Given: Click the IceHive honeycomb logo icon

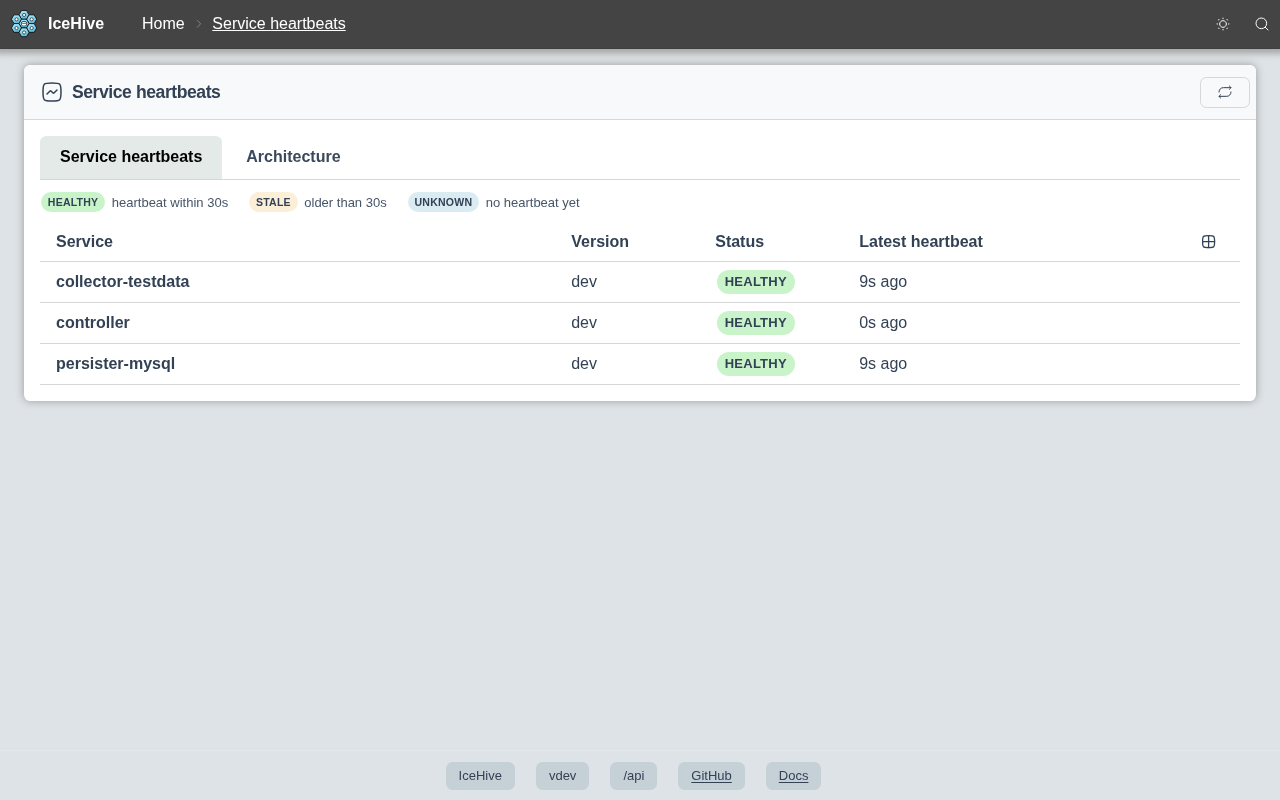Looking at the screenshot, I should click(x=24, y=24).
